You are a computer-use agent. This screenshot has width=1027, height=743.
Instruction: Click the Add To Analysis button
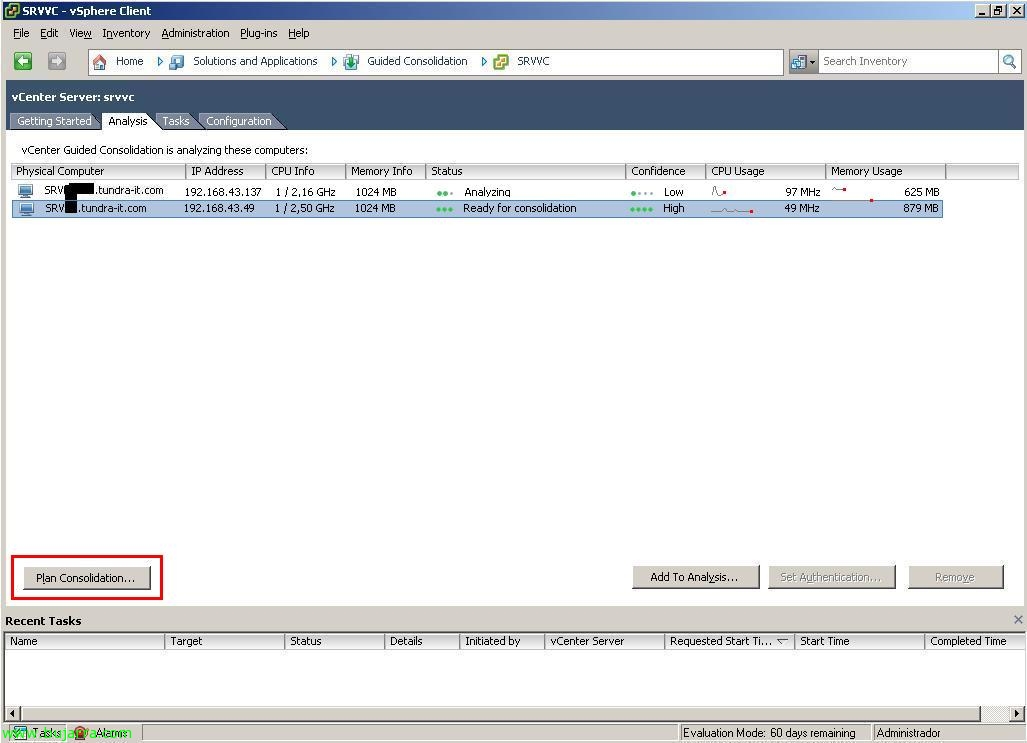pyautogui.click(x=695, y=577)
